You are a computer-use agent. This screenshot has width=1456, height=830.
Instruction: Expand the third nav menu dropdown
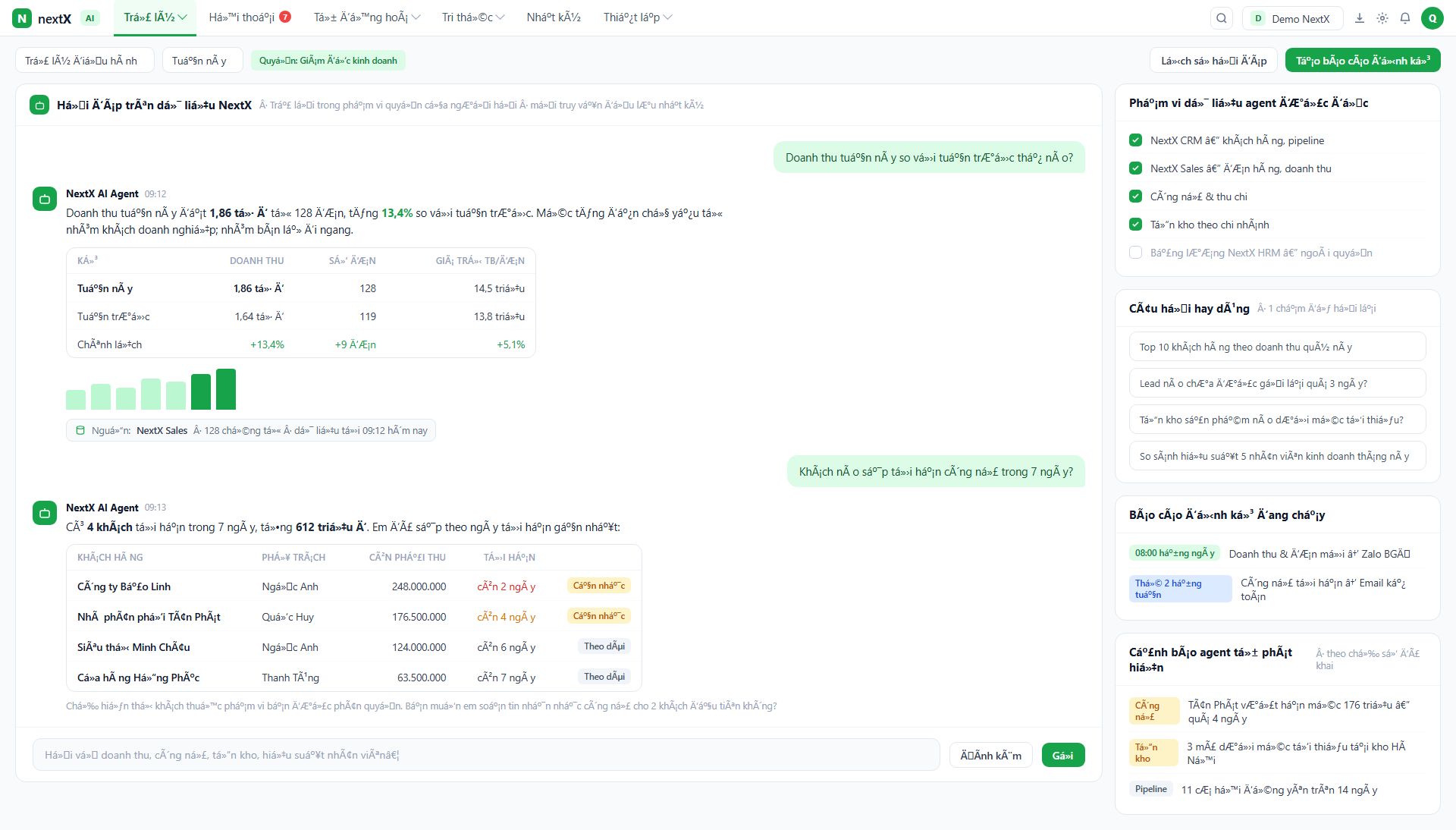[x=367, y=17]
